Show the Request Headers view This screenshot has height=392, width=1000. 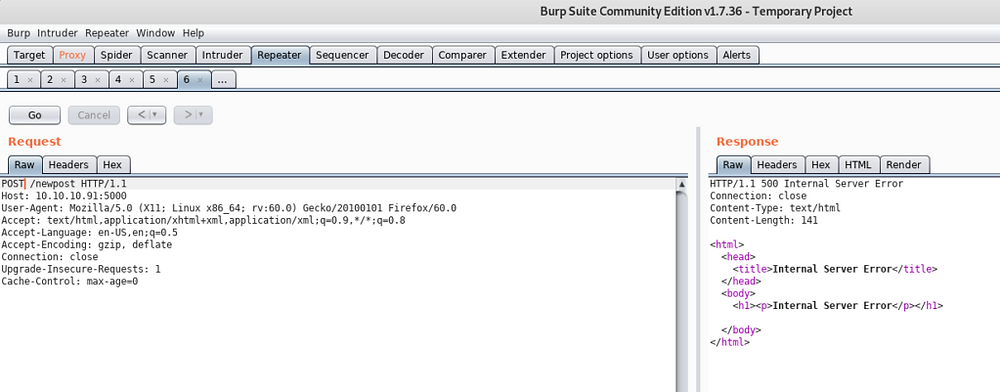[x=69, y=164]
